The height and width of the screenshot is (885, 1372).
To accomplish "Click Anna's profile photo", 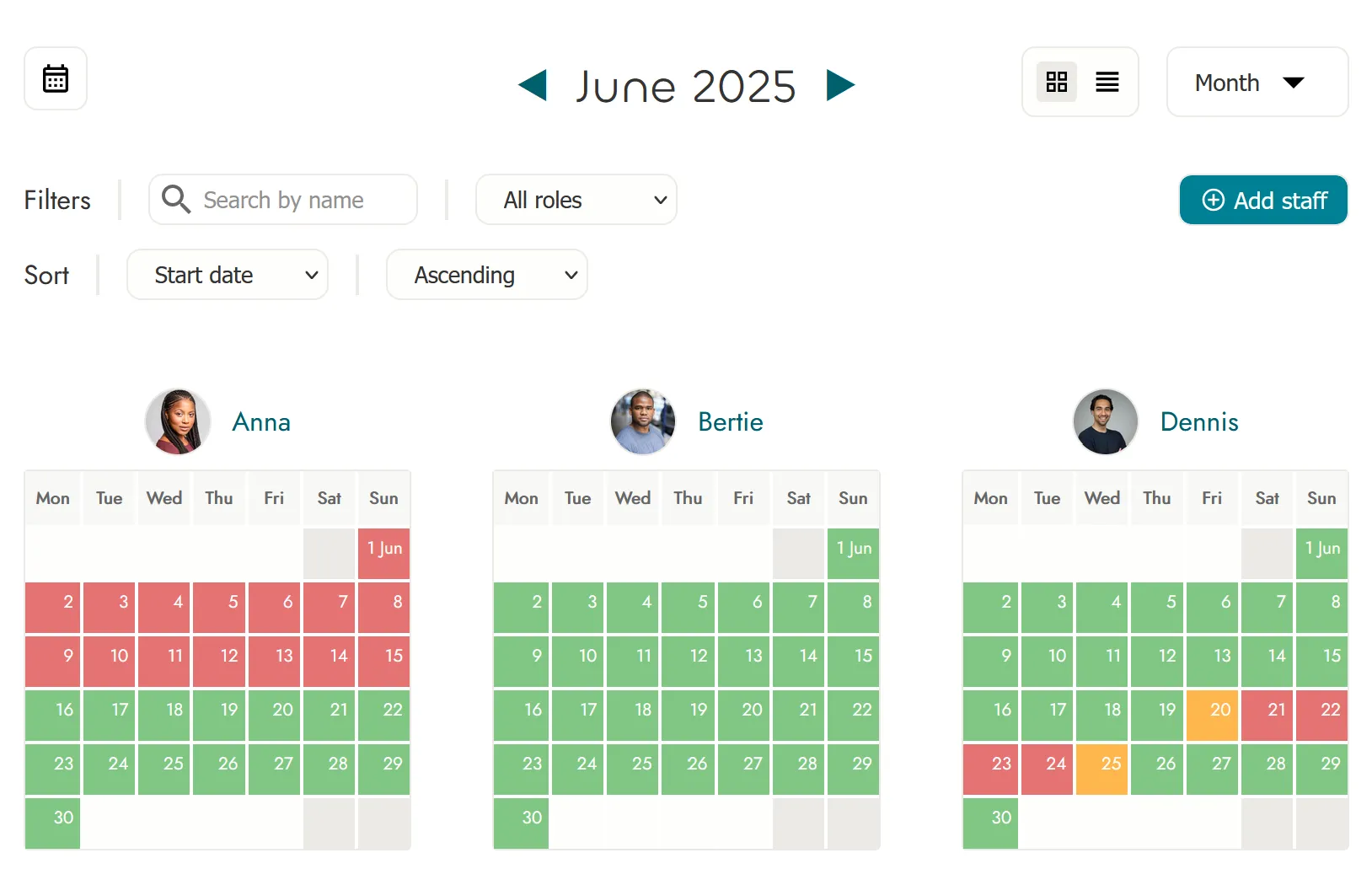I will coord(177,421).
